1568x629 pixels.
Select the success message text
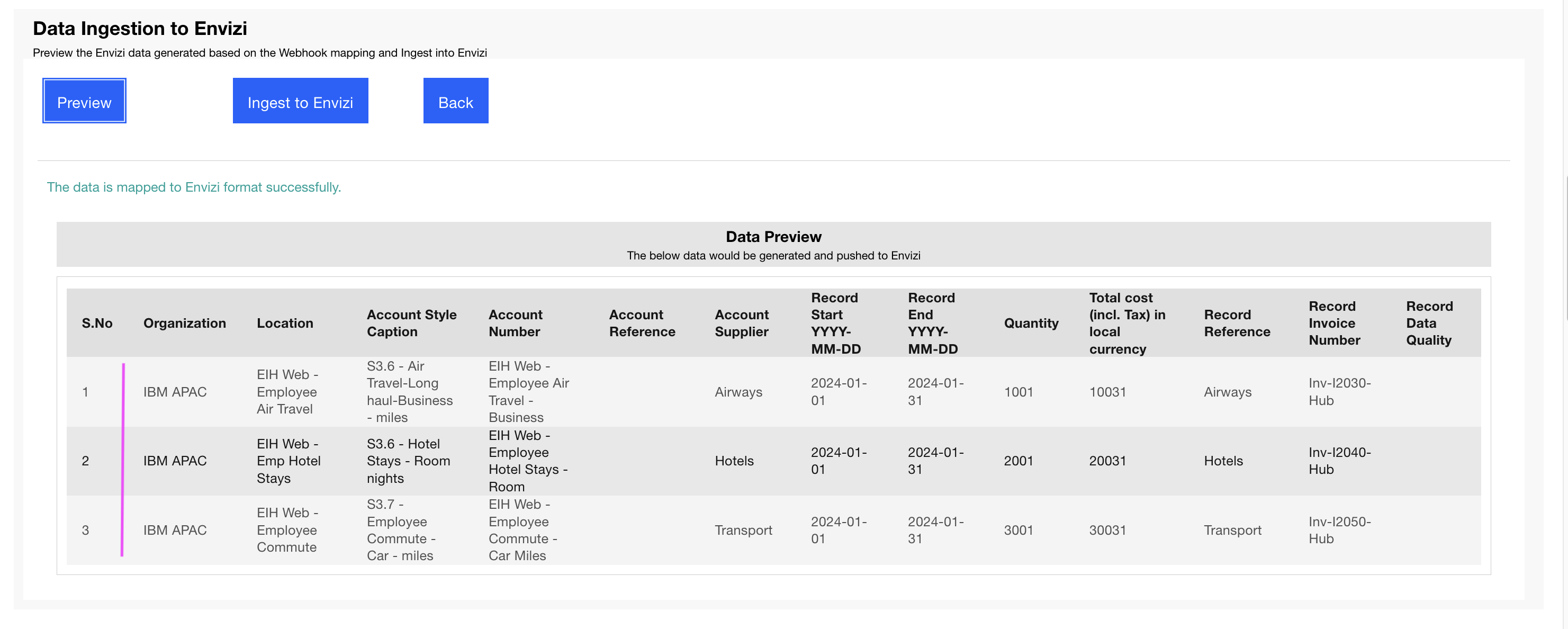[194, 187]
